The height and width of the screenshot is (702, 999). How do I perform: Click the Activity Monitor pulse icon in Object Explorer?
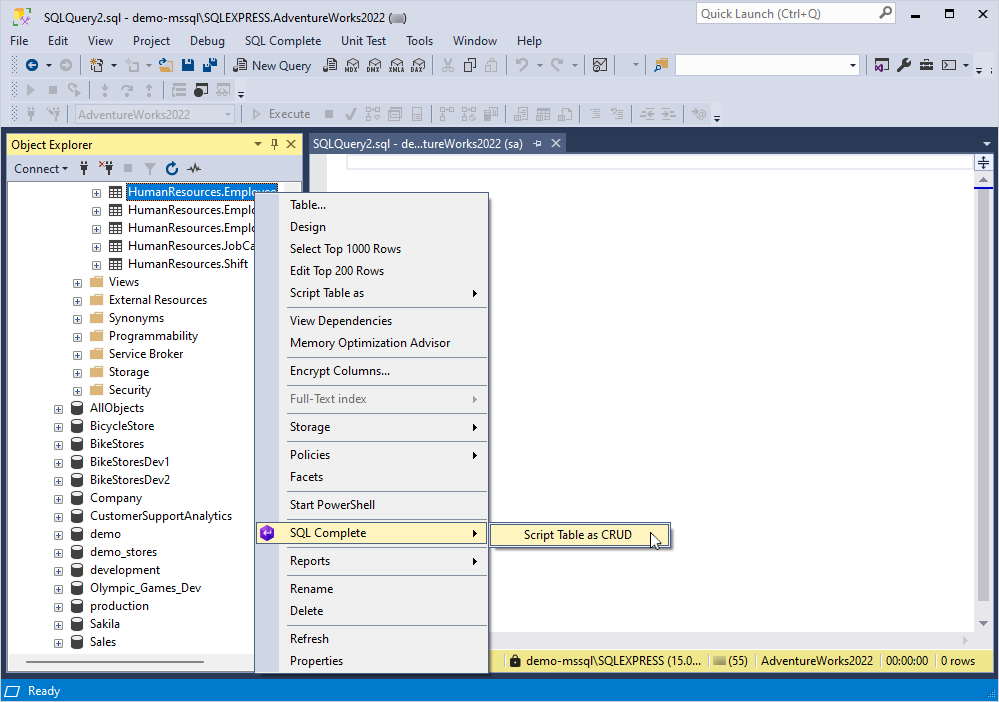coord(194,168)
